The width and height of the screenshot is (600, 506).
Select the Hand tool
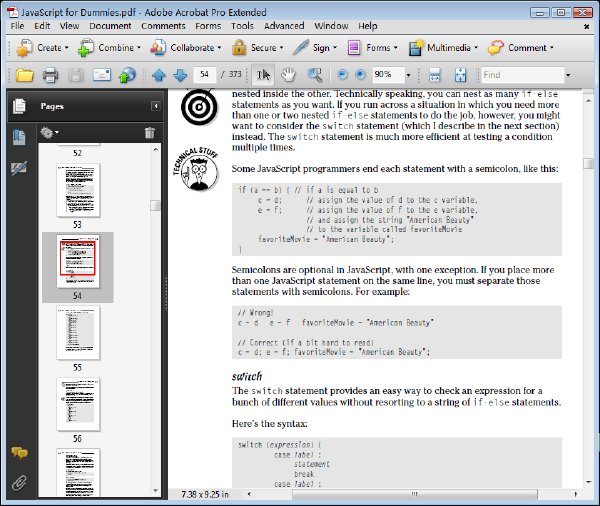[x=288, y=75]
